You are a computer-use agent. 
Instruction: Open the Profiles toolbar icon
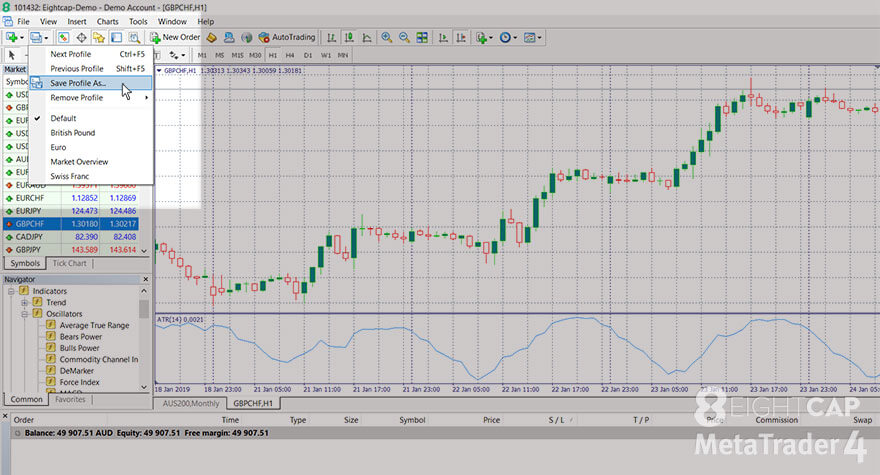point(37,38)
